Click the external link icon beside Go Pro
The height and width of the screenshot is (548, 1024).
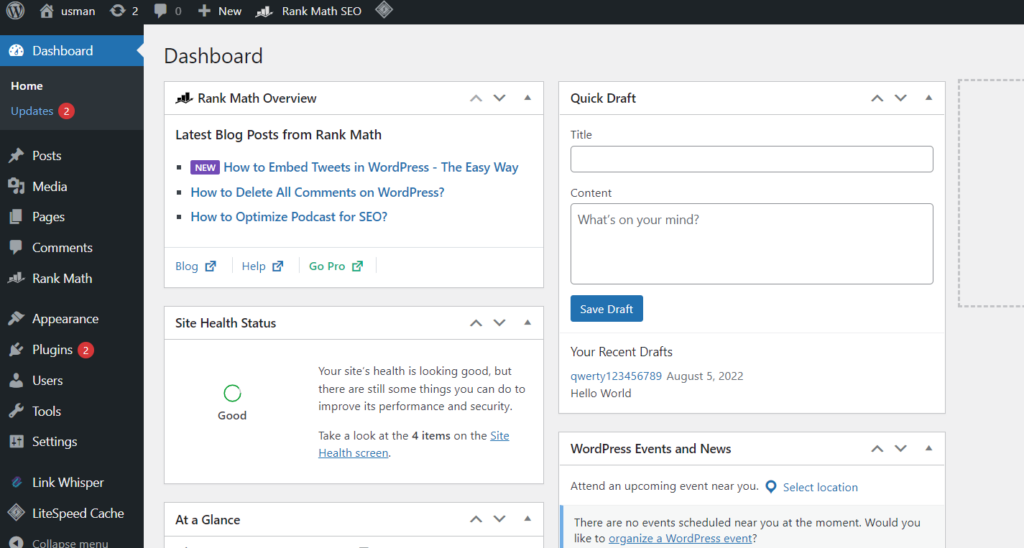[x=357, y=266]
